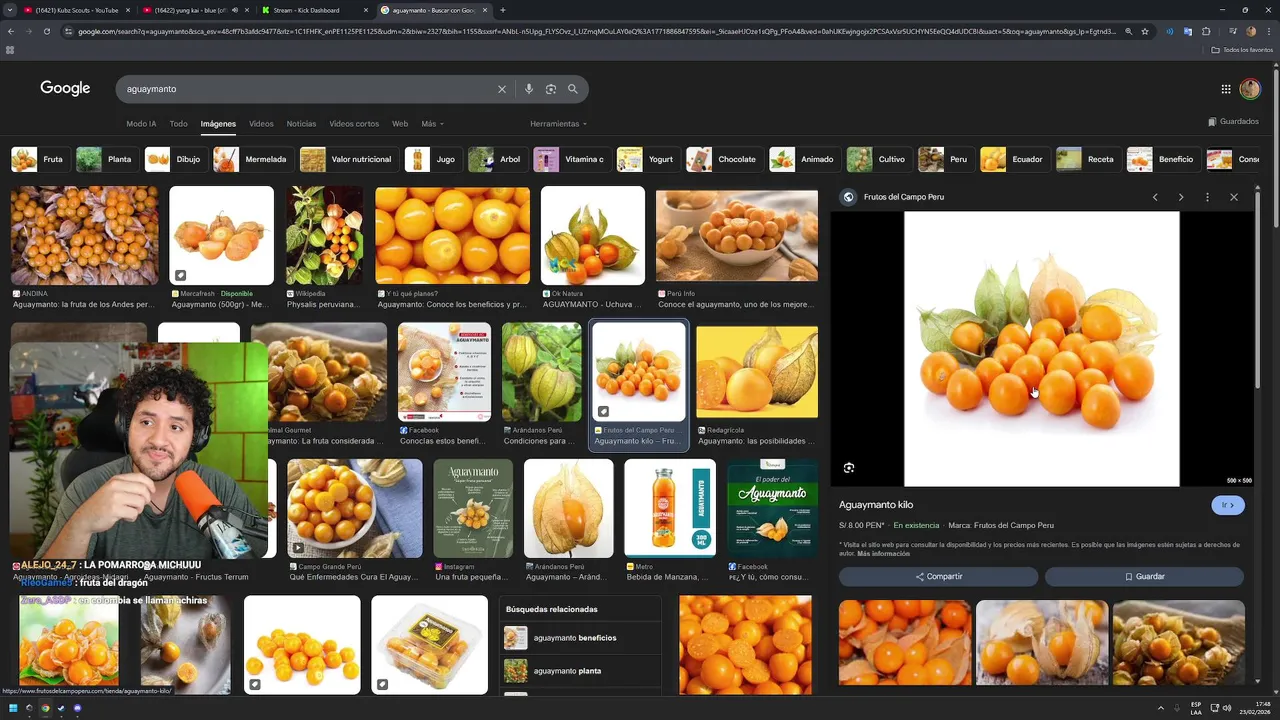The image size is (1280, 720).
Task: Open the Frutos del Campo Peru source link
Action: (904, 197)
